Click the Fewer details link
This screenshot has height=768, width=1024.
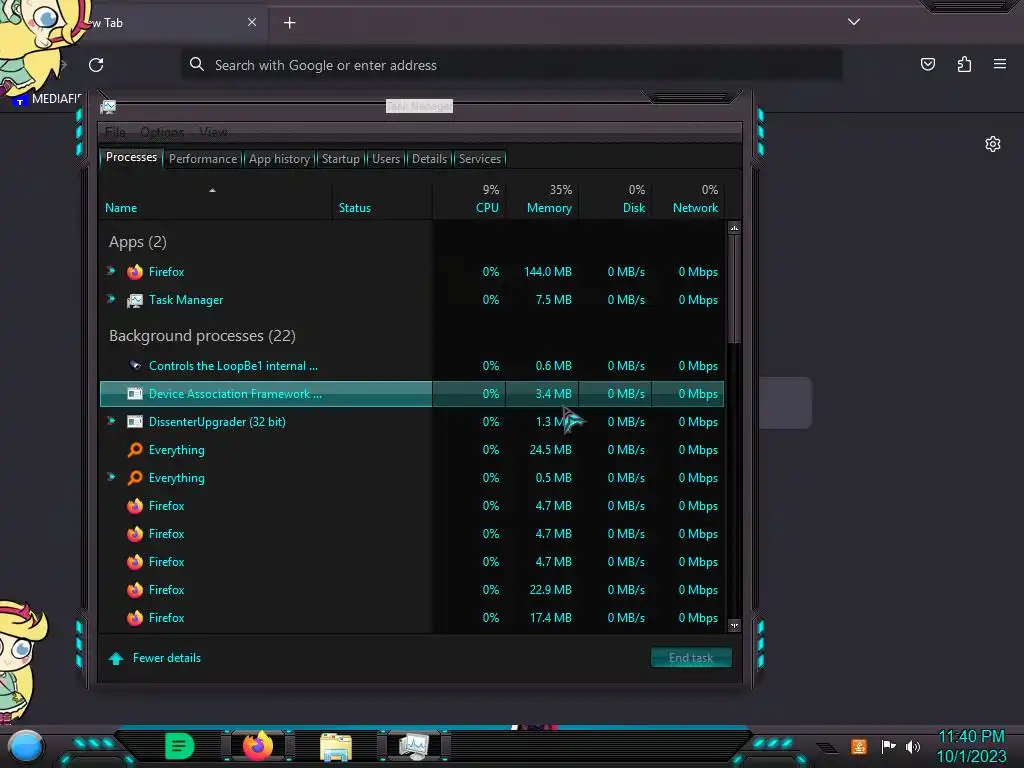167,658
